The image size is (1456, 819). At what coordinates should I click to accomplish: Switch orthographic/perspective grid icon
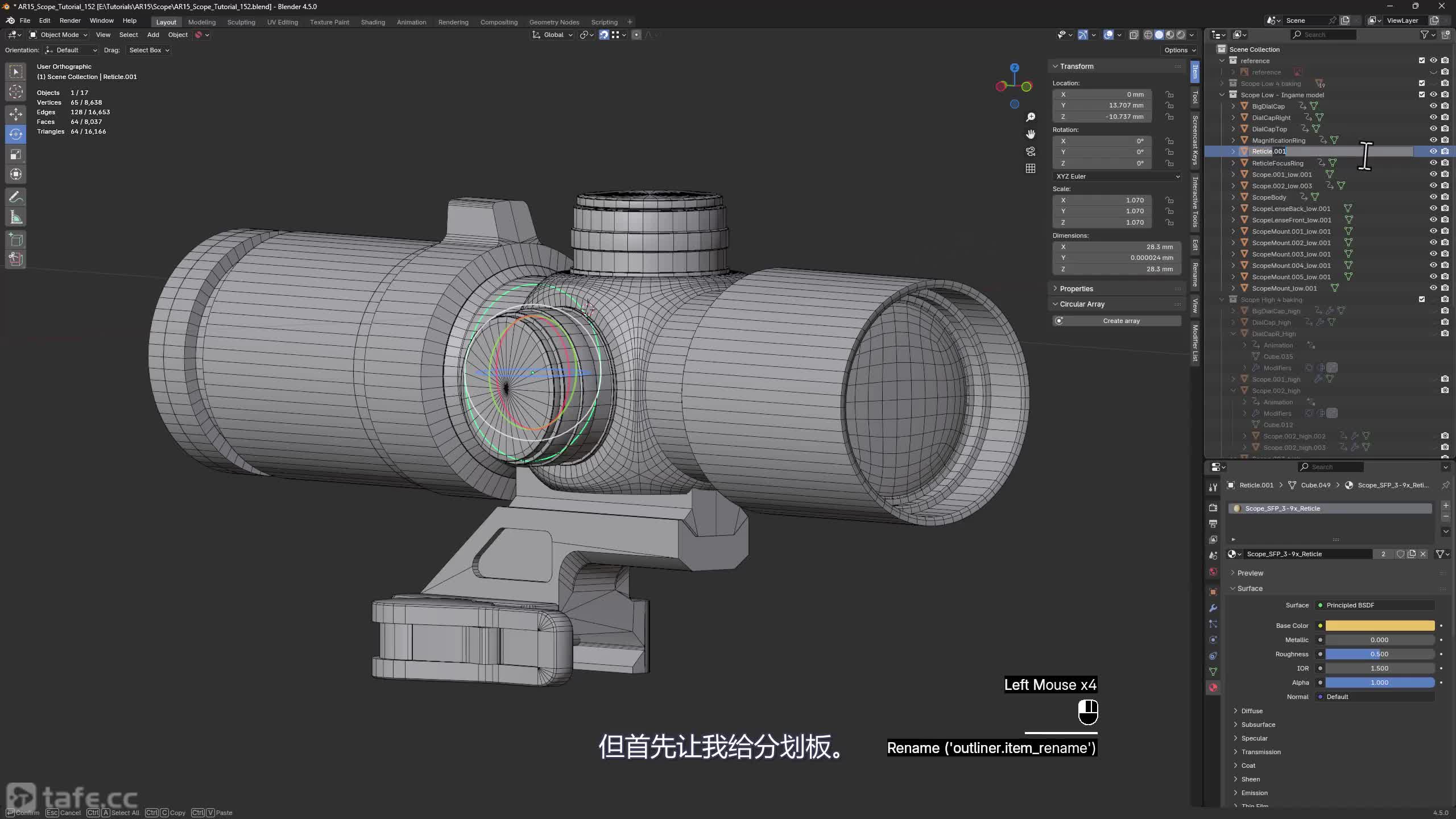[1031, 168]
